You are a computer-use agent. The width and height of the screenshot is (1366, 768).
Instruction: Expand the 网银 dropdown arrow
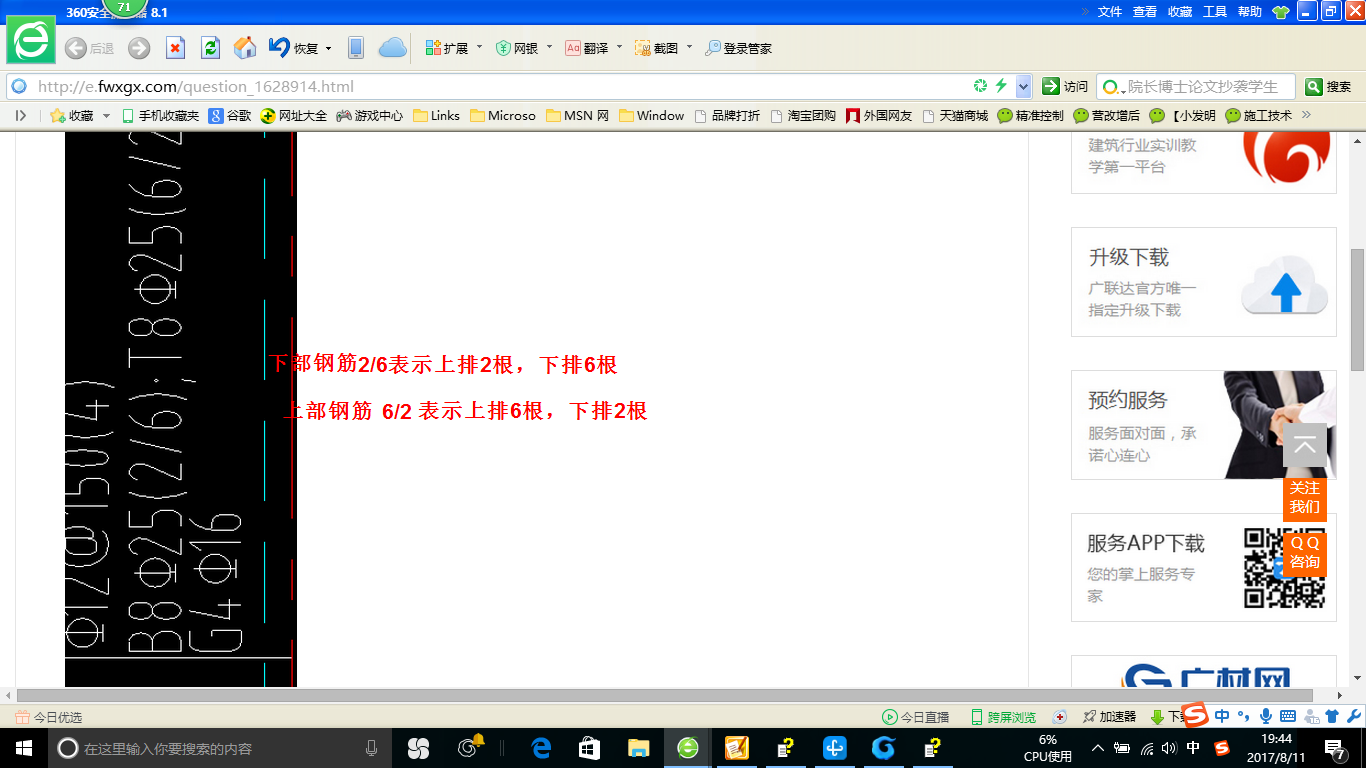[549, 47]
